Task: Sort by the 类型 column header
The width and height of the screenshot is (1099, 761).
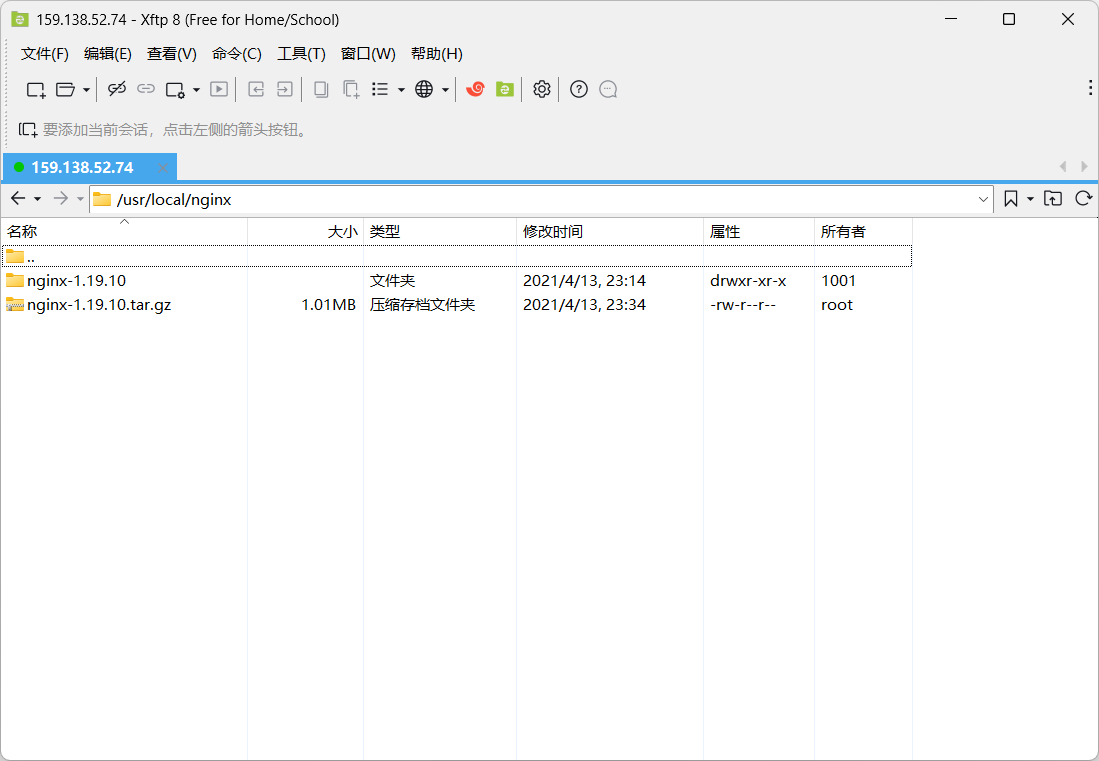Action: 440,231
